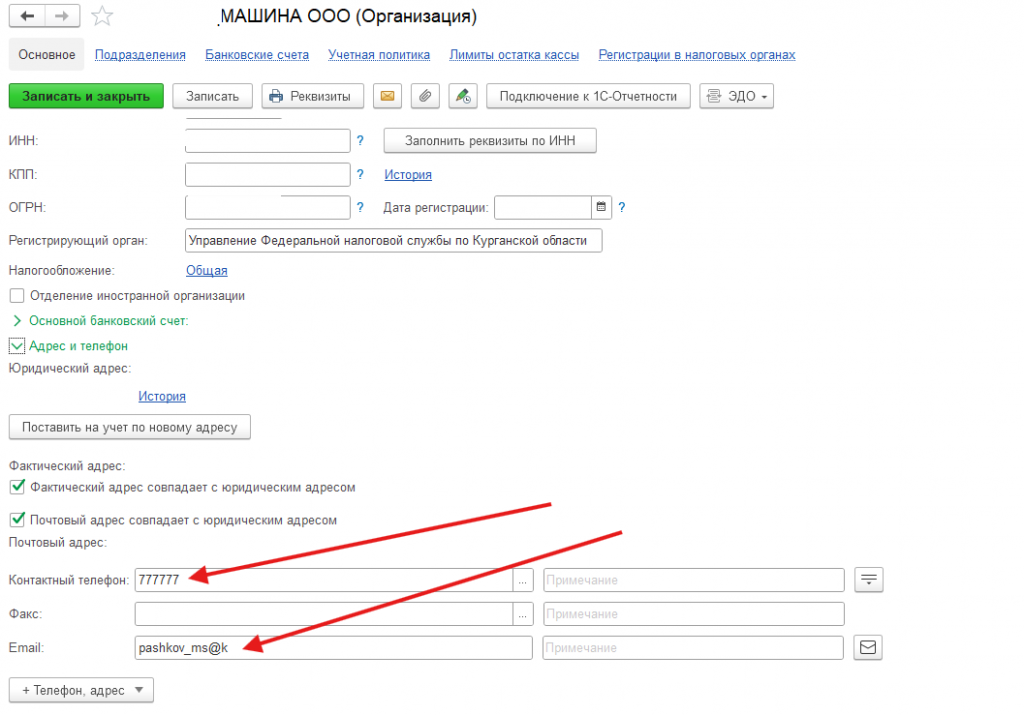Click Подключение к 1С-Отчетности button
This screenshot has height=715, width=1024.
[x=588, y=96]
